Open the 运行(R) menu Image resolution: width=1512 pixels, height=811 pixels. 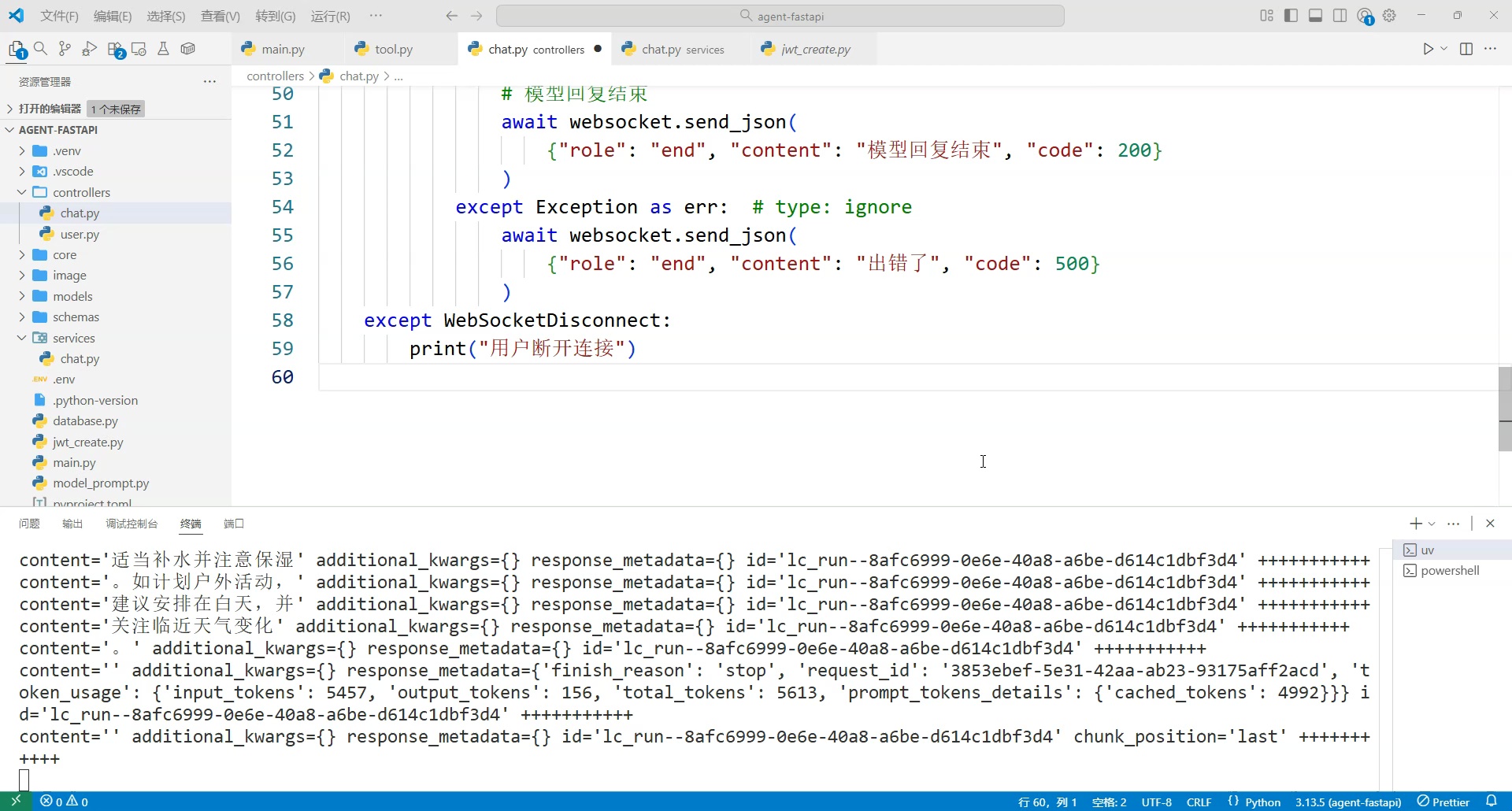331,16
